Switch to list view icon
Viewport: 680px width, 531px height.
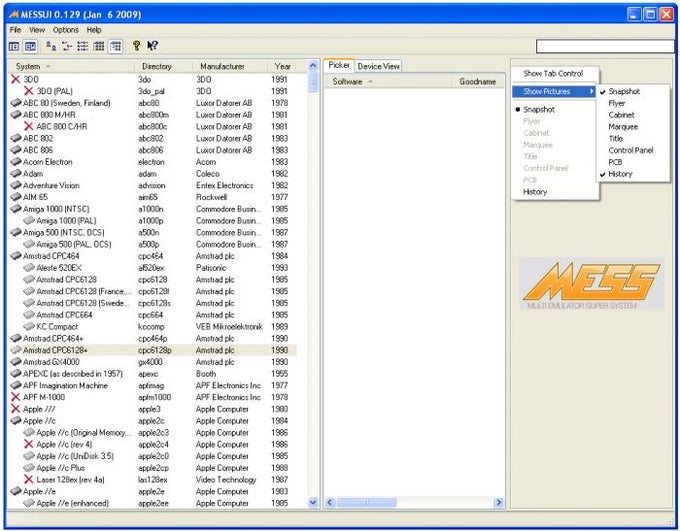[83, 46]
